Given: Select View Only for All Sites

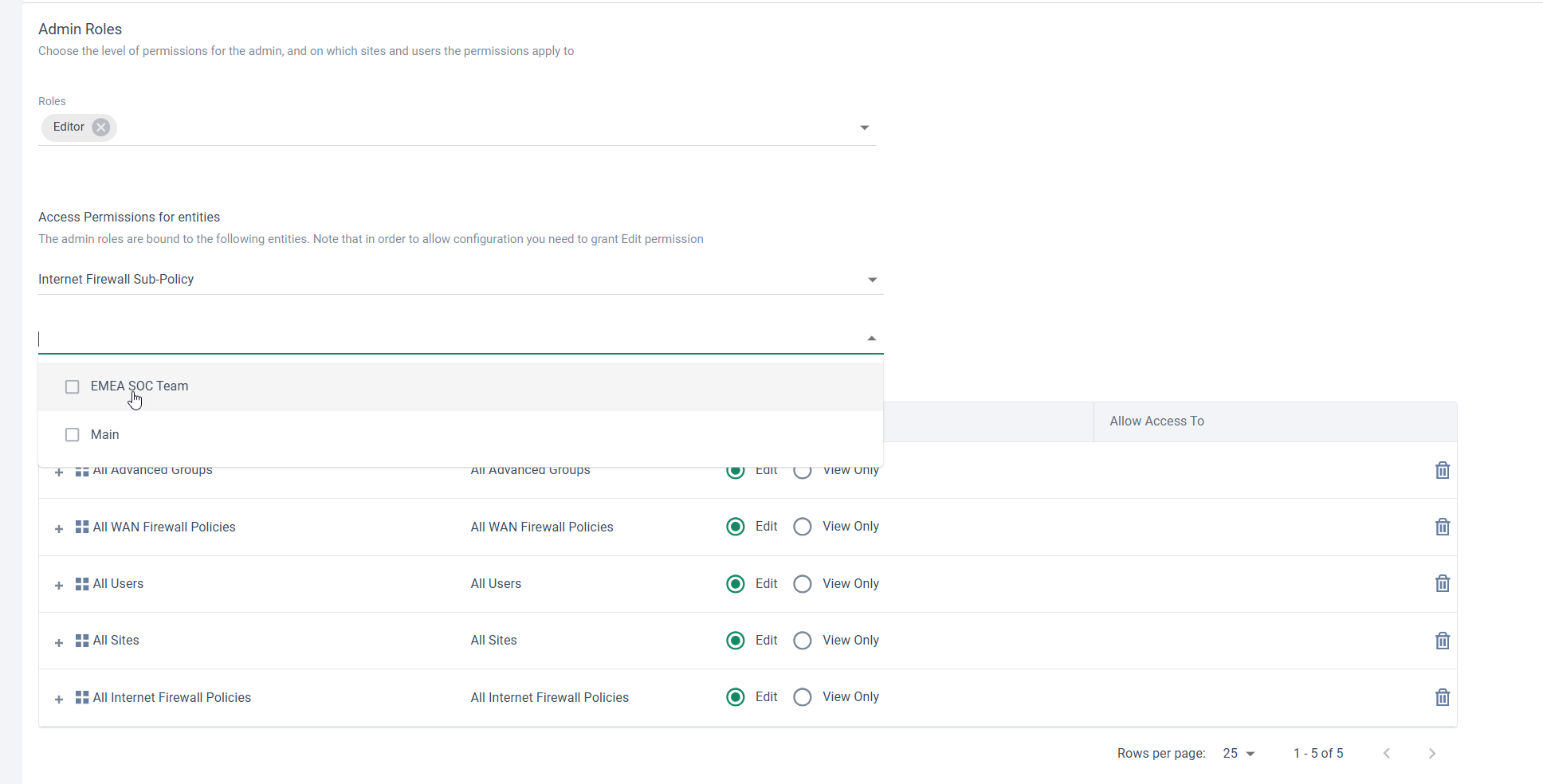Looking at the screenshot, I should point(803,640).
